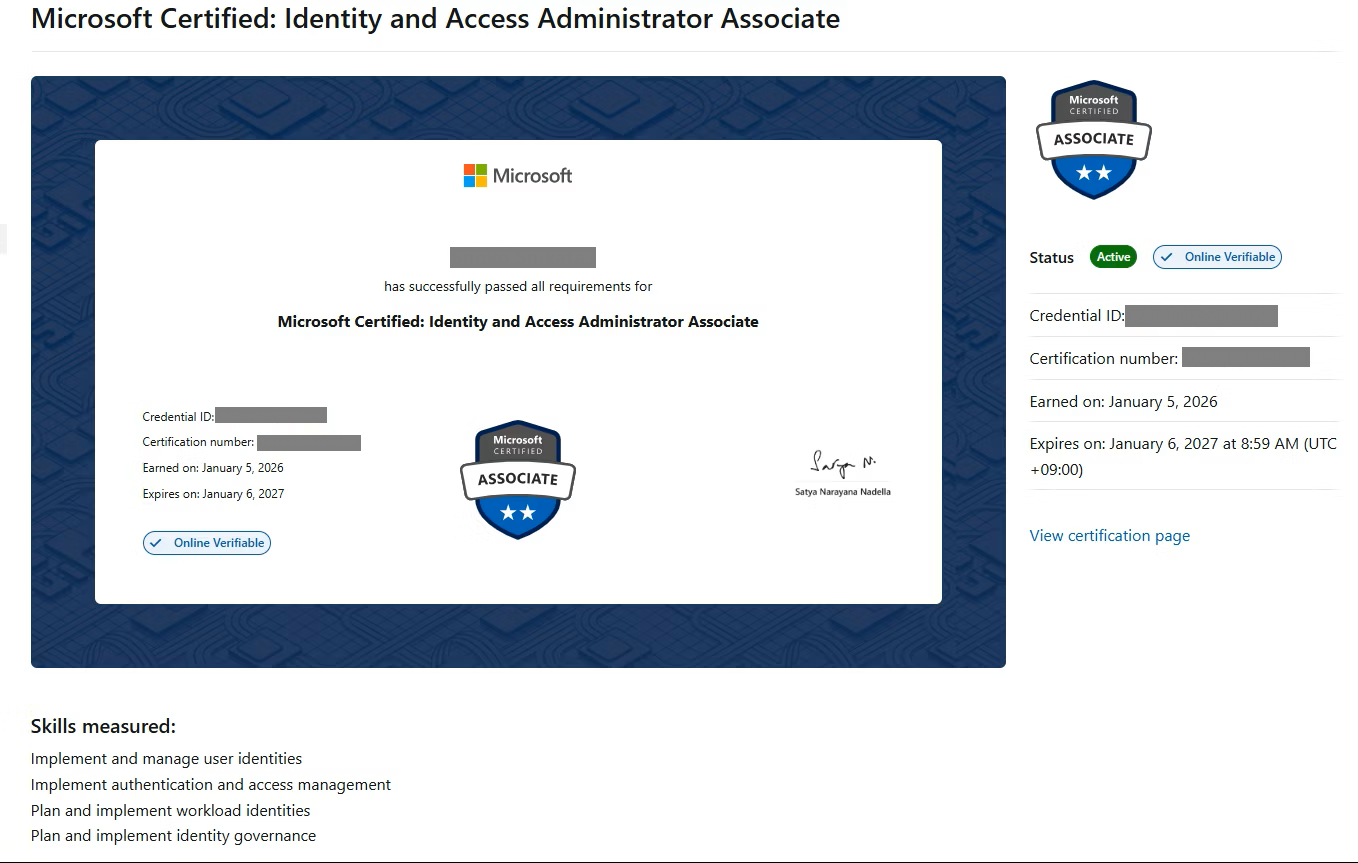Open the View certification page link
1358x863 pixels.
pos(1109,536)
